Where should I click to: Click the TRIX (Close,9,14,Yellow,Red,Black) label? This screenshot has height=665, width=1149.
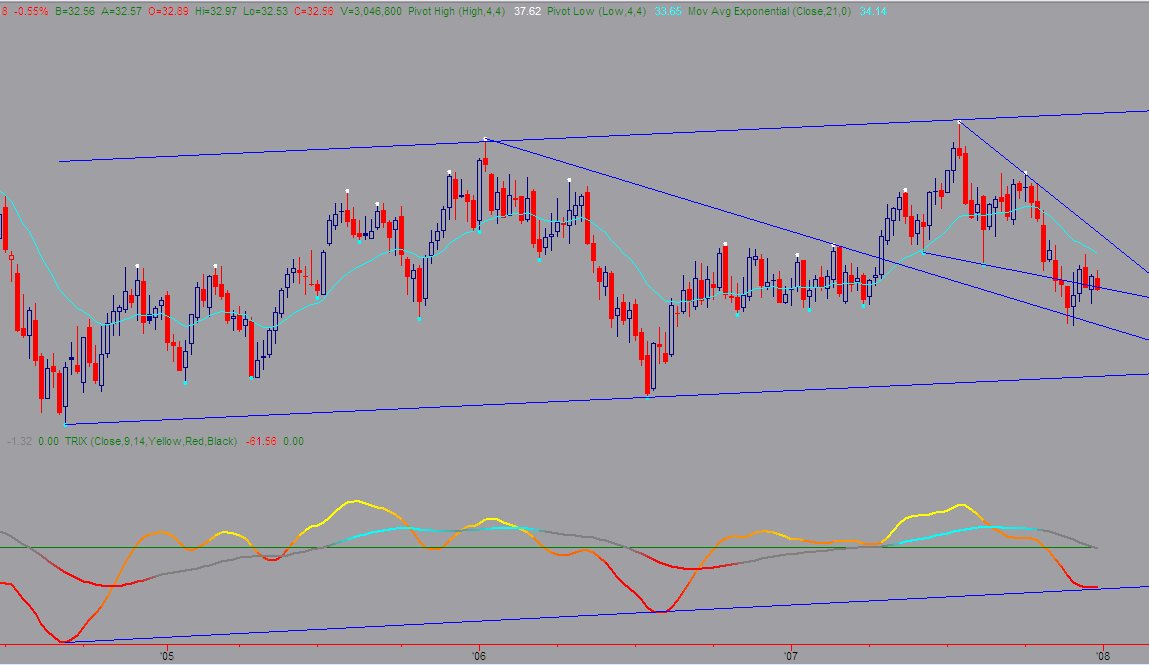click(151, 441)
